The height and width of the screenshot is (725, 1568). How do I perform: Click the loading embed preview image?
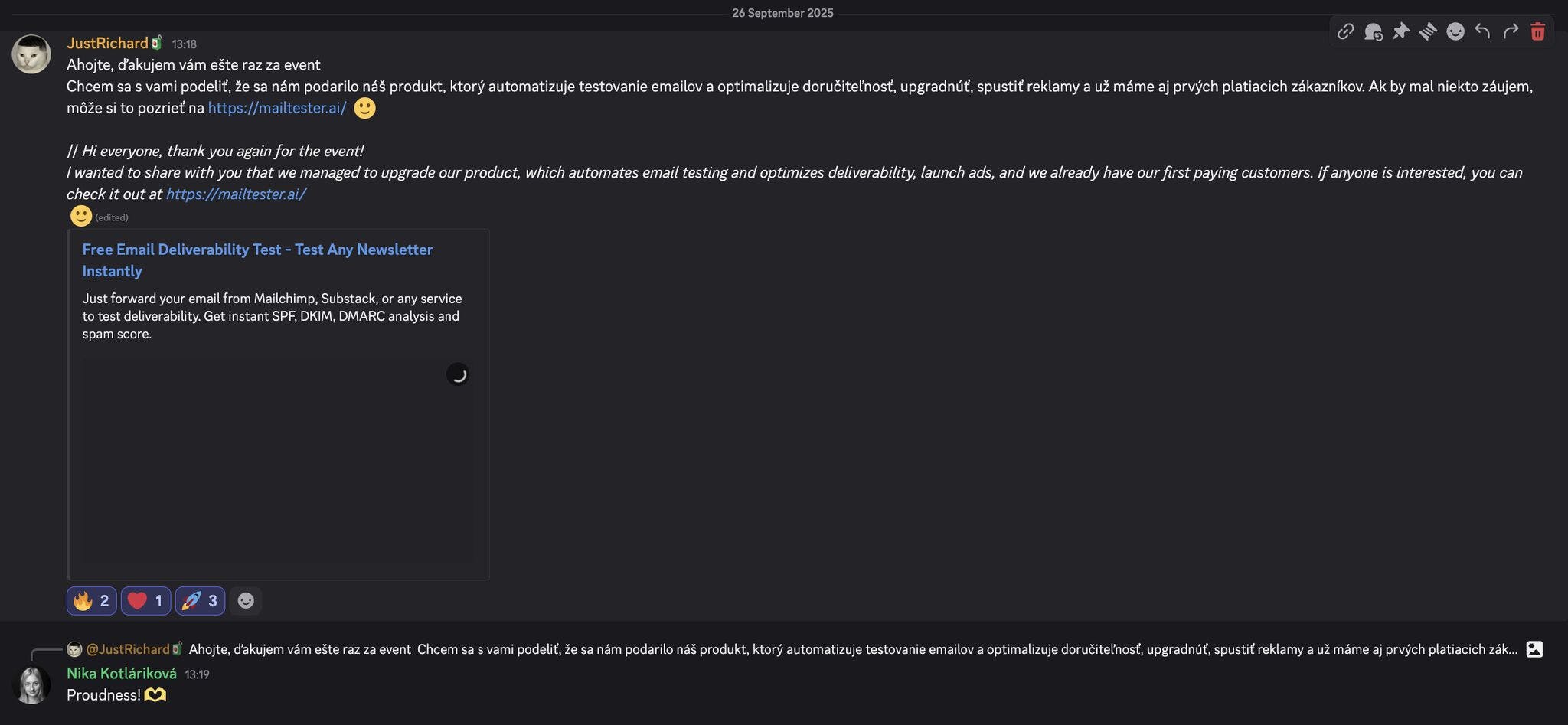click(278, 462)
